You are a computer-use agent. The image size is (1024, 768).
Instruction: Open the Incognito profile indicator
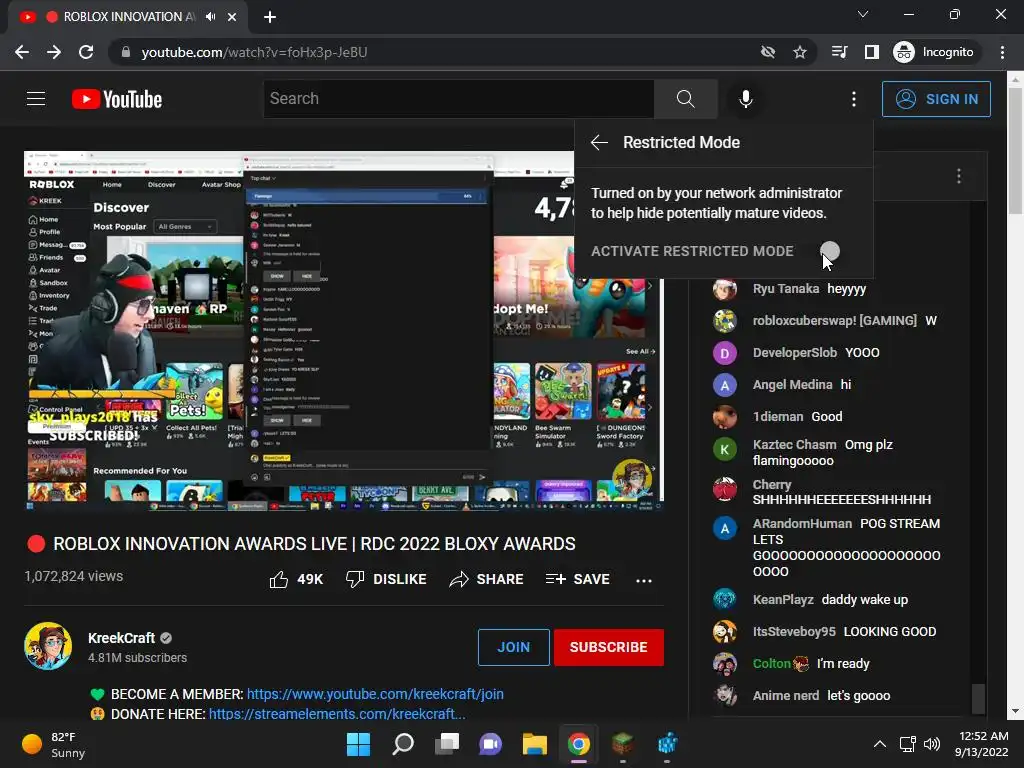pyautogui.click(x=934, y=52)
